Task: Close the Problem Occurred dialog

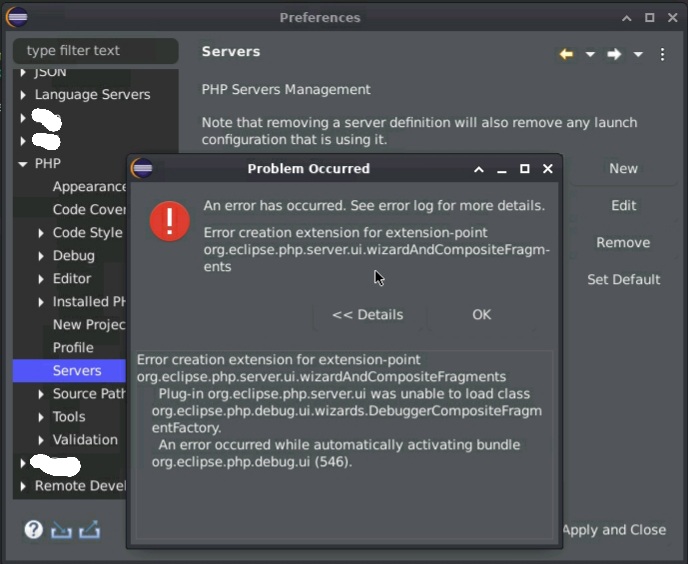Action: tap(548, 169)
